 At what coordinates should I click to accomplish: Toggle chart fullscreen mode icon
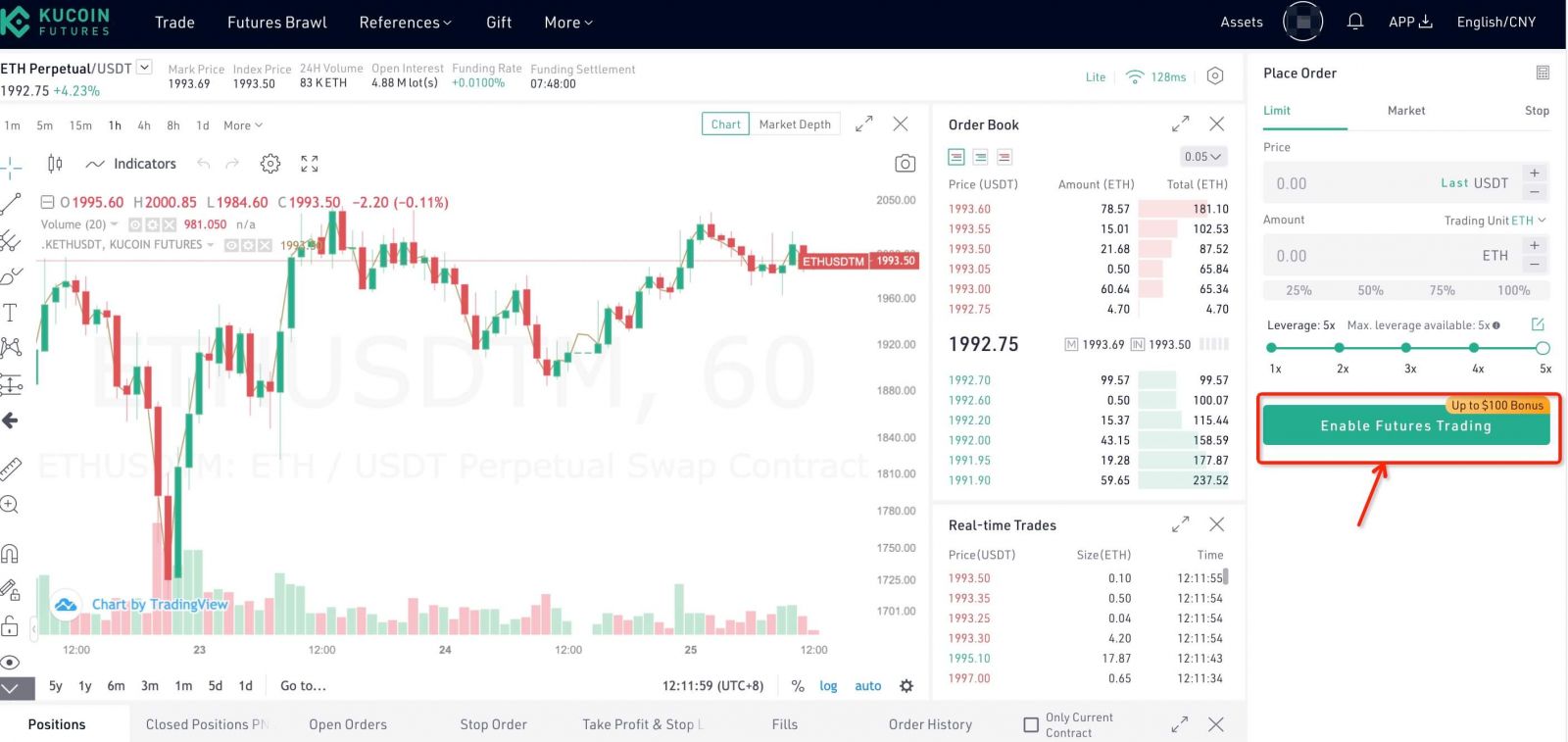(310, 164)
